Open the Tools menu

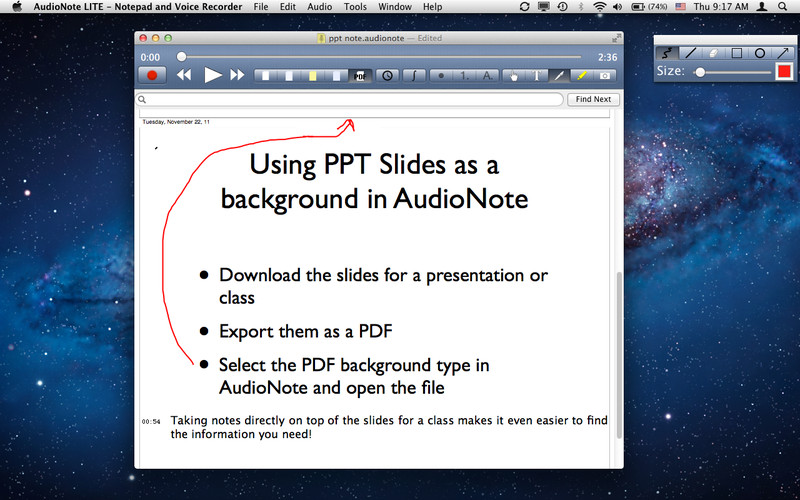coord(355,7)
